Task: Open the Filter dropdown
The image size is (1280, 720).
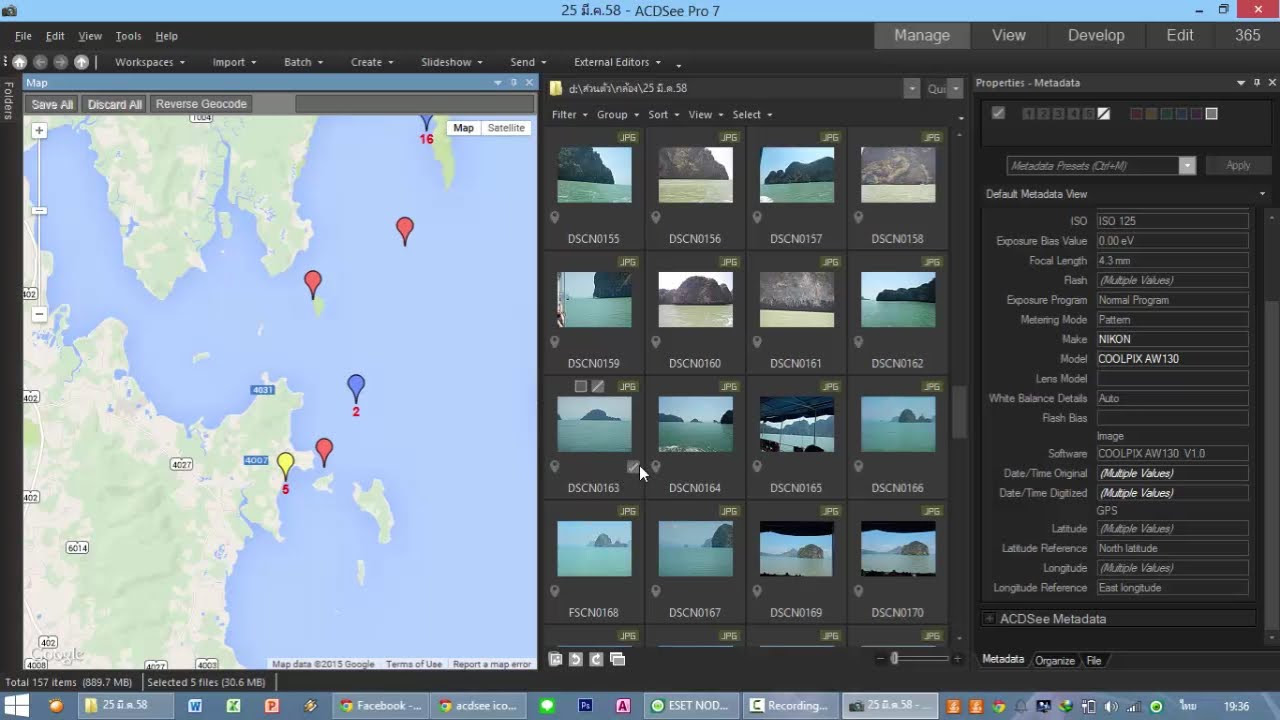Action: [x=570, y=114]
